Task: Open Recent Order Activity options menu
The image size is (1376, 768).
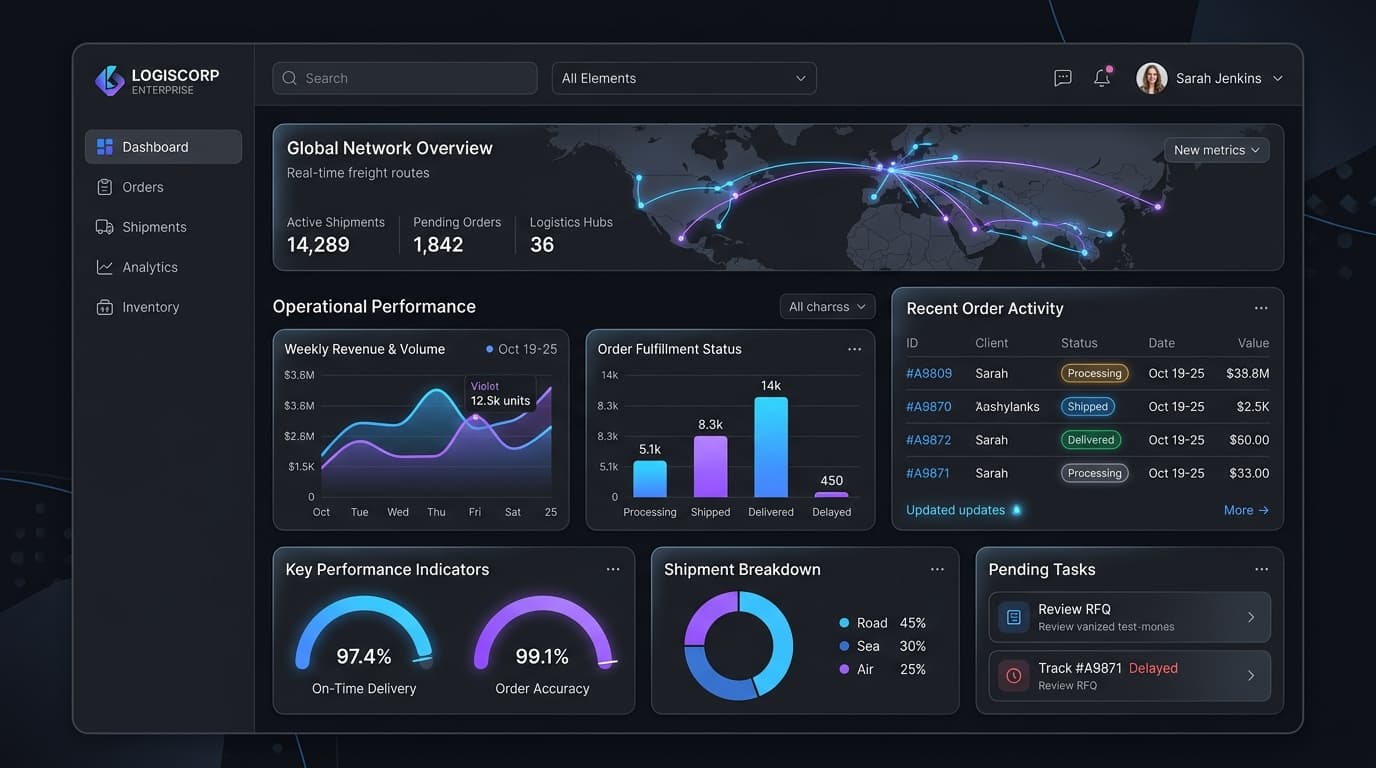Action: tap(1261, 308)
